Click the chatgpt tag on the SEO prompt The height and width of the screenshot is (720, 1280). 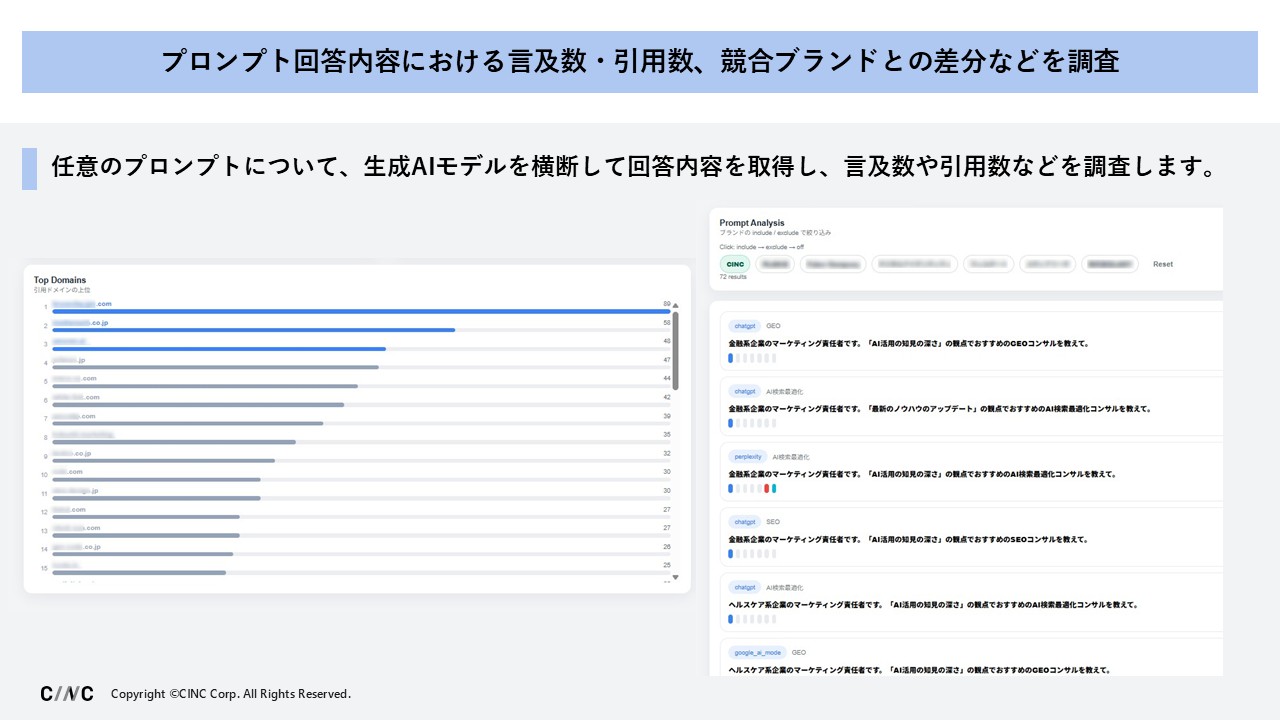point(744,522)
